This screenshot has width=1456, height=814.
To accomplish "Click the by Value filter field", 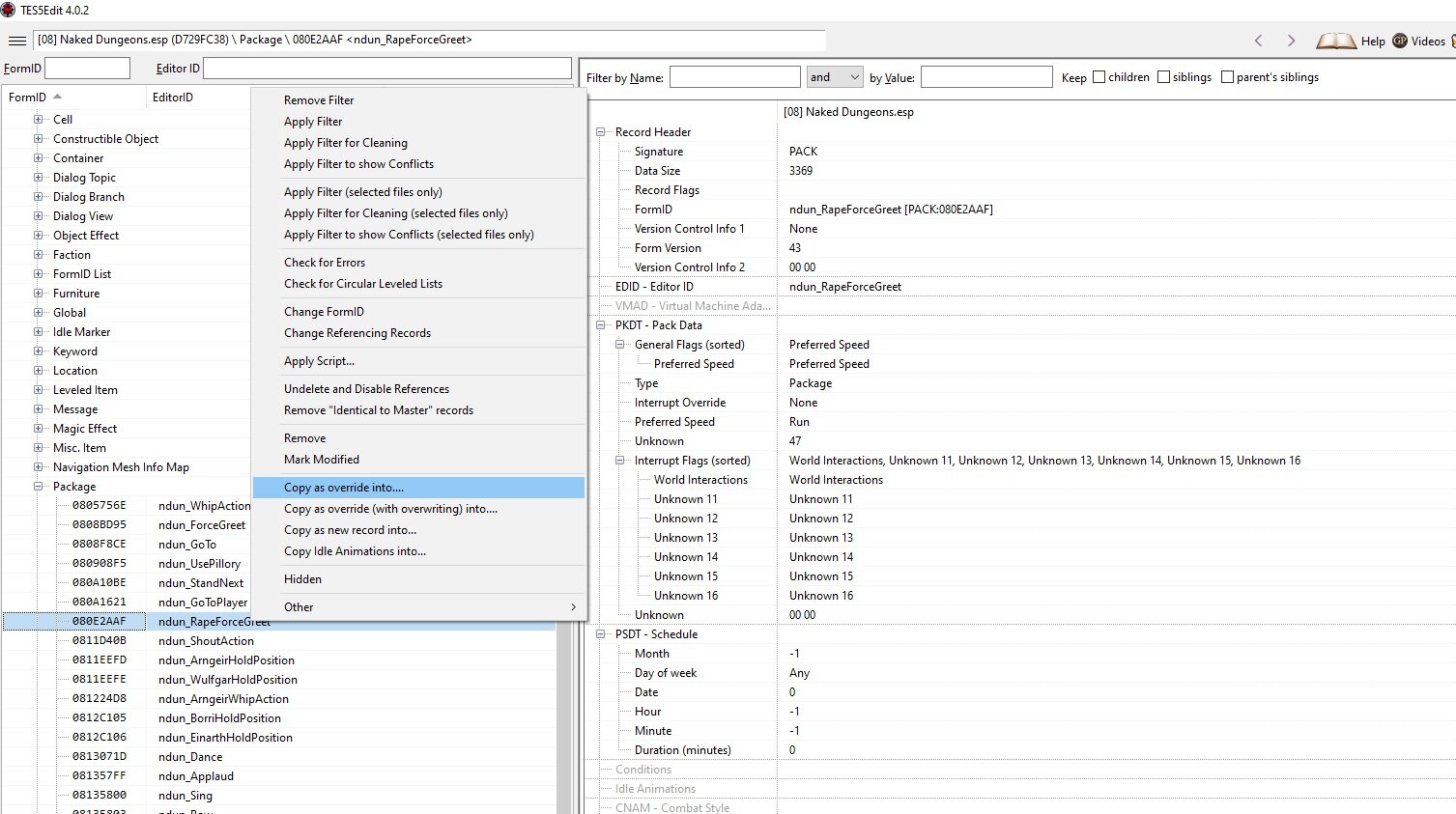I will click(x=986, y=77).
